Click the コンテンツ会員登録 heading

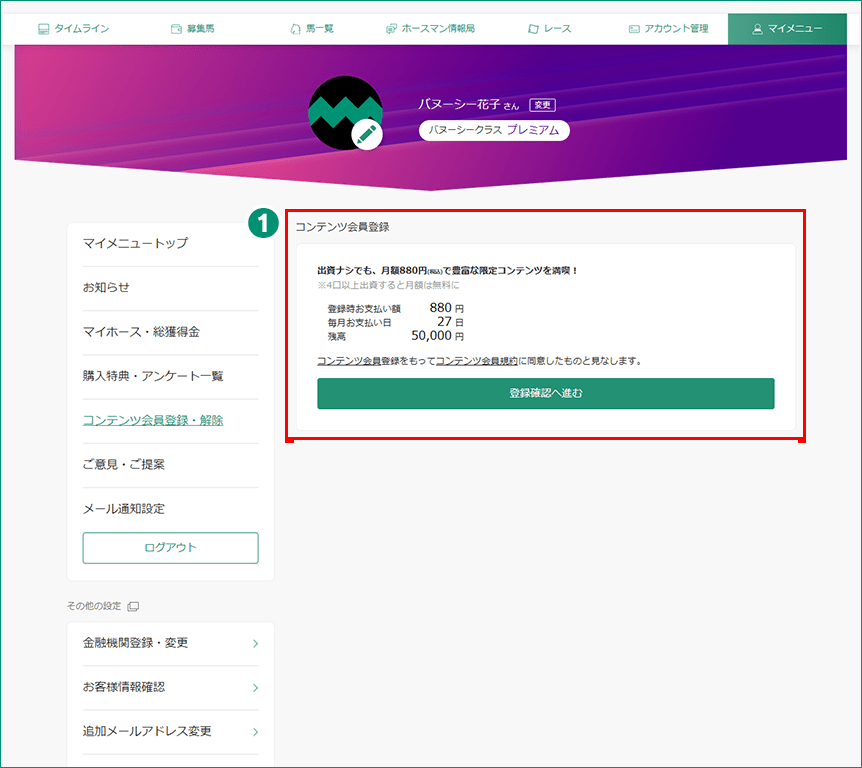342,227
